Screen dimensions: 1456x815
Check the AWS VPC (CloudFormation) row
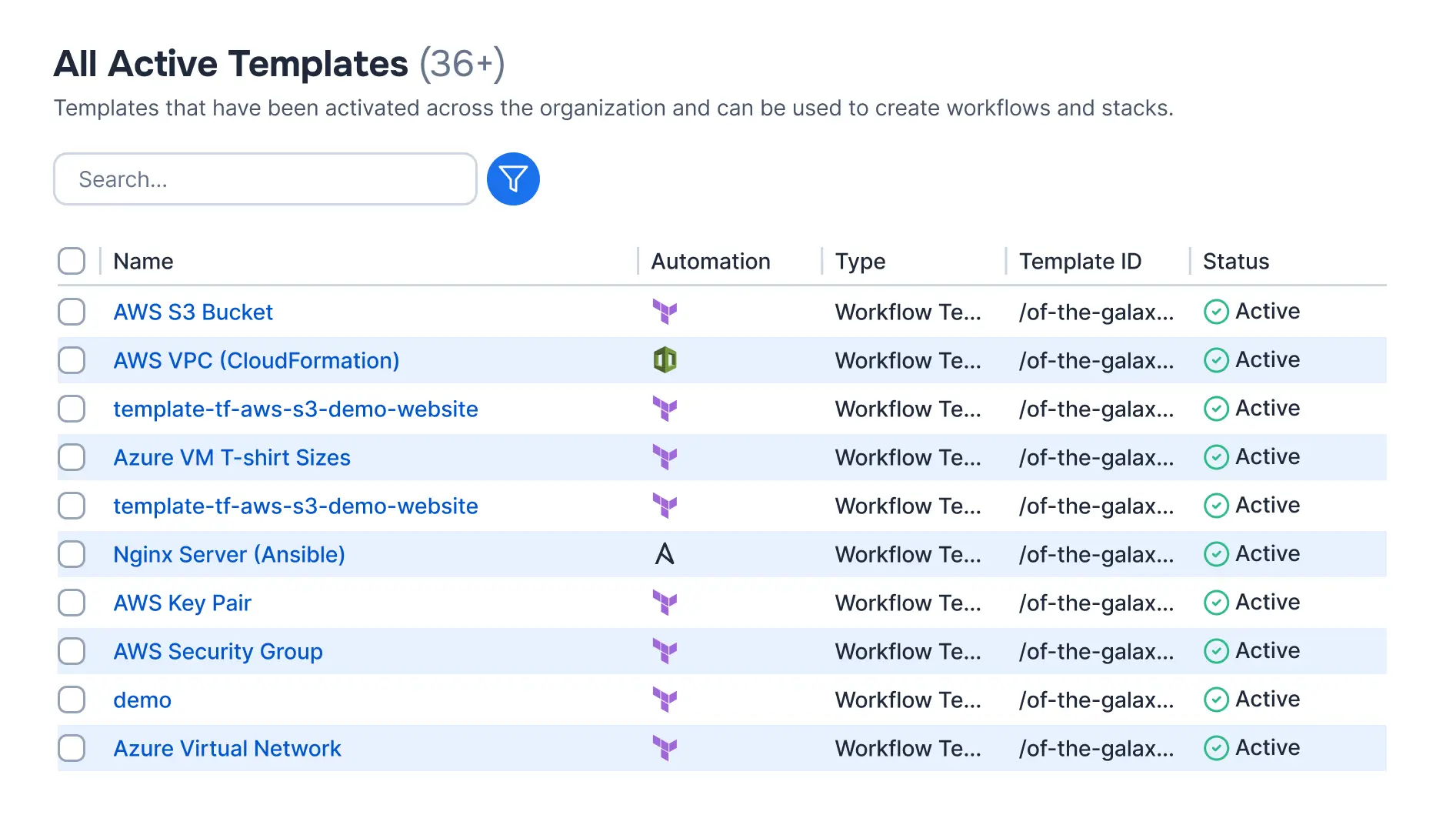click(72, 360)
